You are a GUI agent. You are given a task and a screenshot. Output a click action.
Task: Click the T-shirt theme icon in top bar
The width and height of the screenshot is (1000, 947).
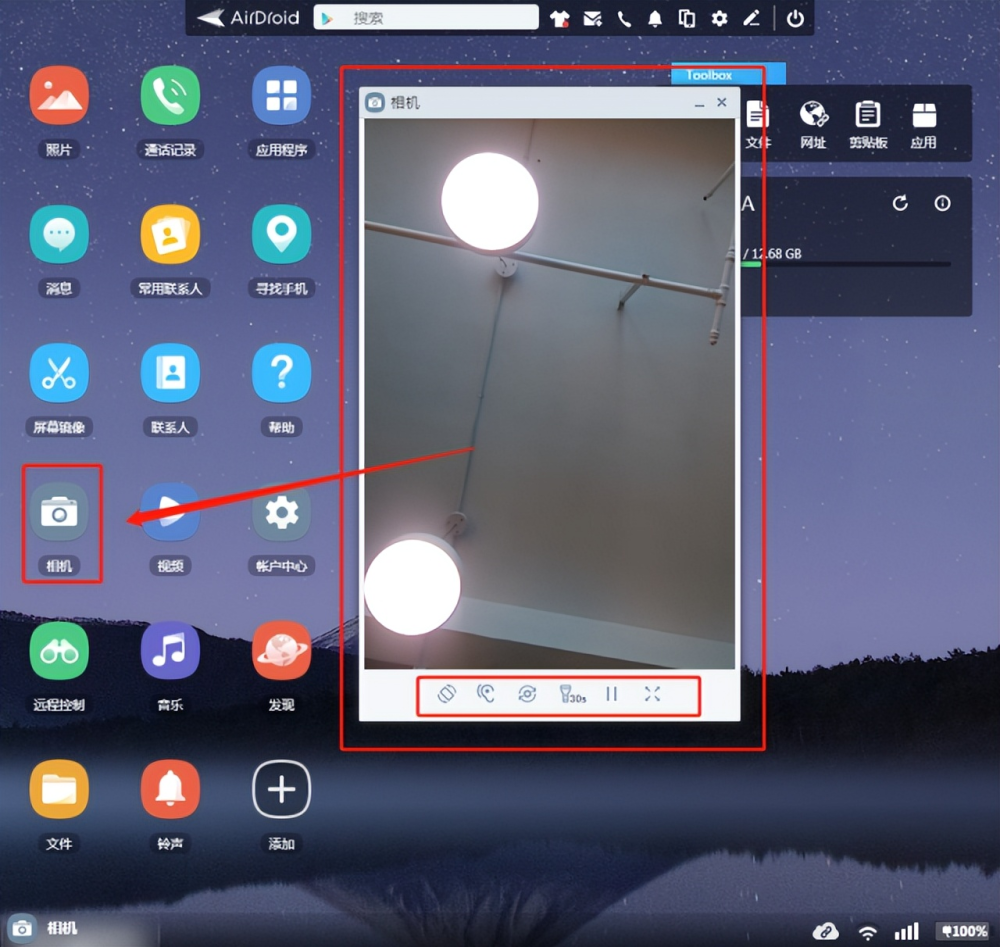[559, 18]
